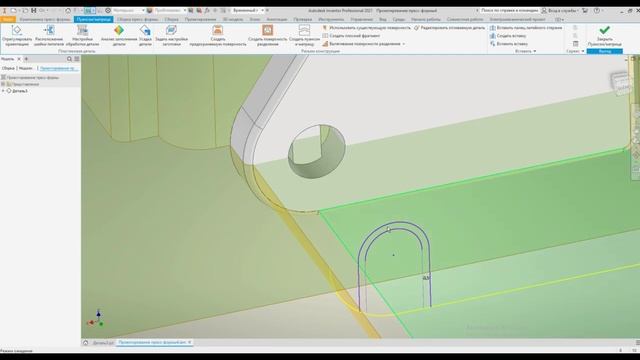Image resolution: width=640 pixels, height=360 pixels.
Task: Click Создать плоский фрагмент command
Action: coord(351,36)
